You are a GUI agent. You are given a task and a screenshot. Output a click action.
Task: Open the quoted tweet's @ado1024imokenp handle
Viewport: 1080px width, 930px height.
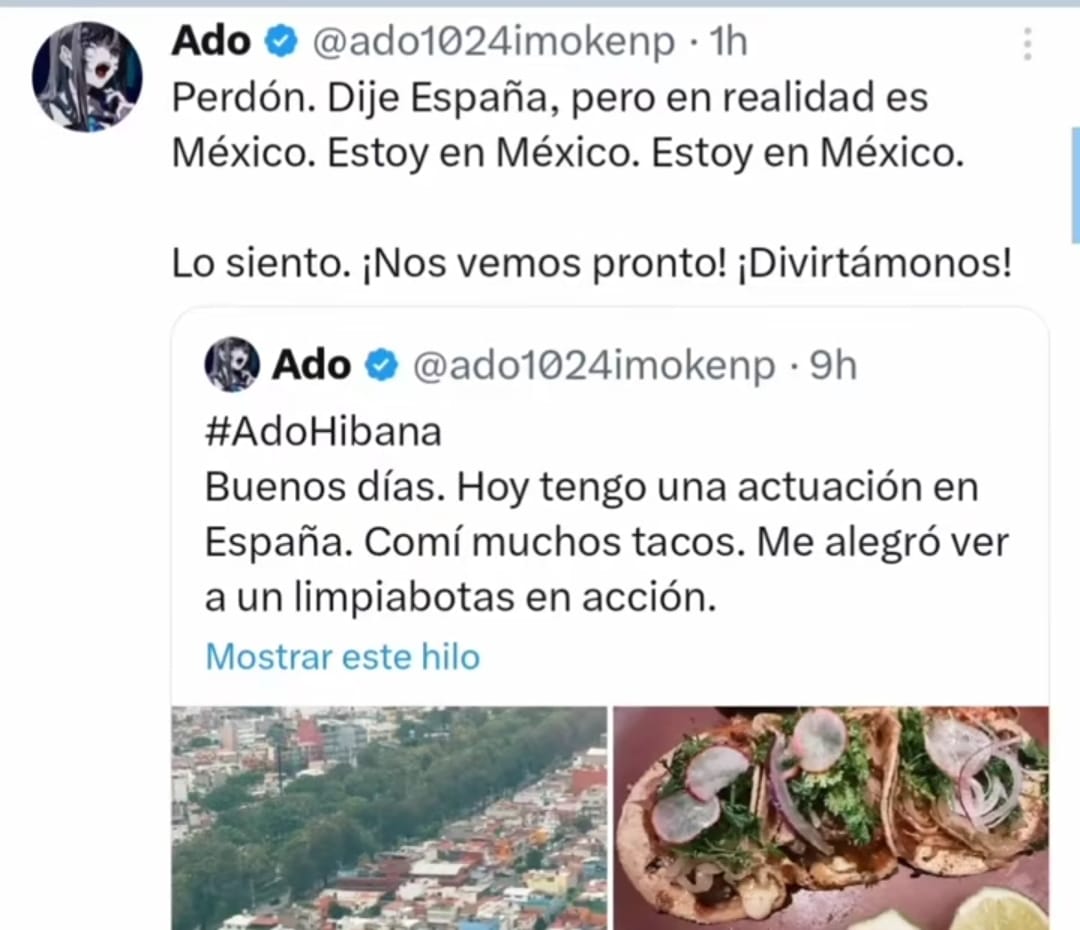[x=594, y=366]
